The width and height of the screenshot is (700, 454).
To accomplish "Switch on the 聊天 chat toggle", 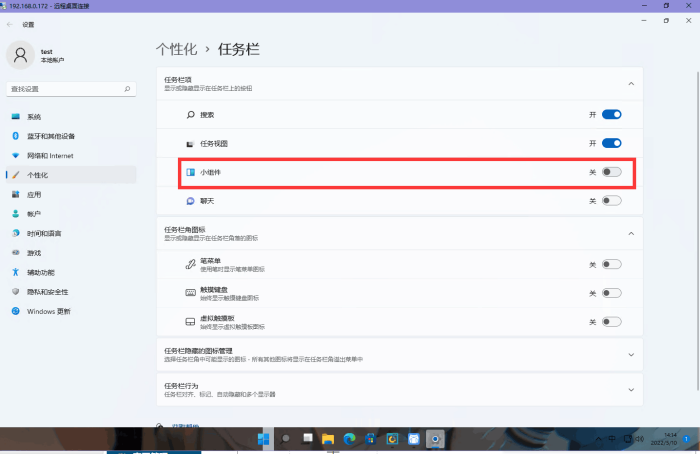I will point(611,200).
